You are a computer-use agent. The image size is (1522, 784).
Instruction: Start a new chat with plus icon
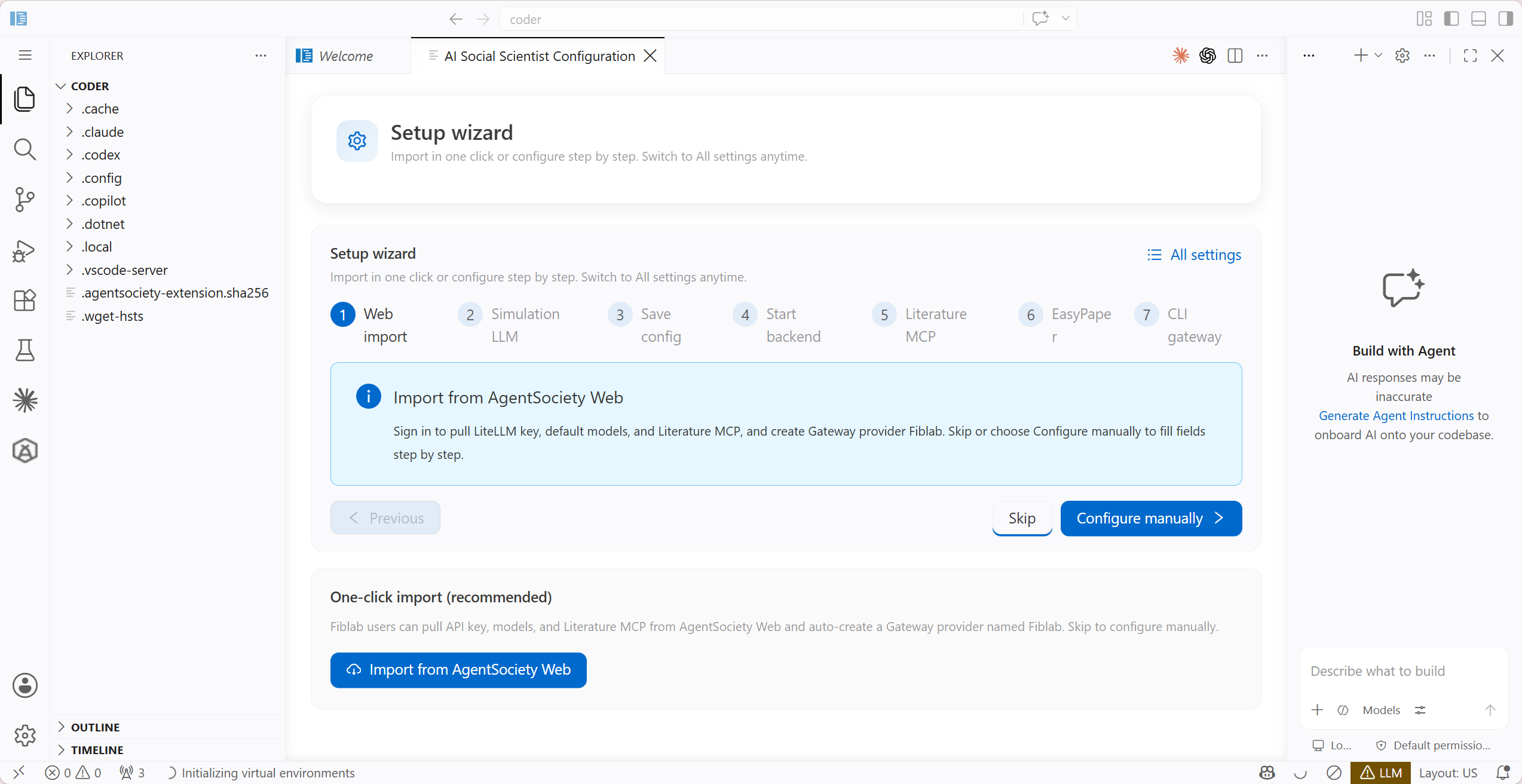(1361, 56)
